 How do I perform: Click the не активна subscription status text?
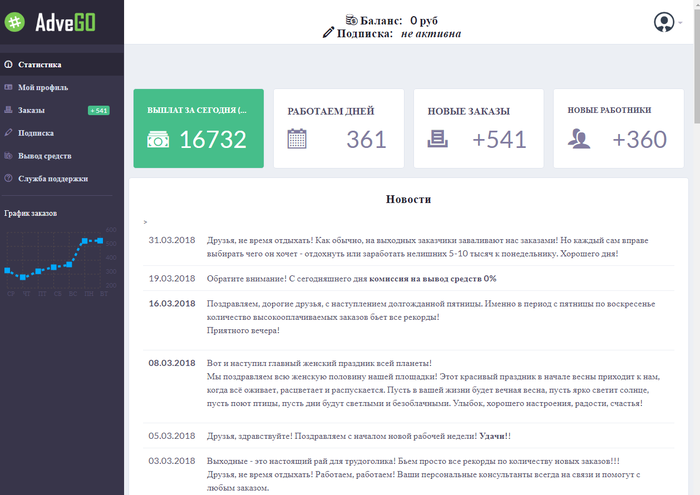point(431,33)
